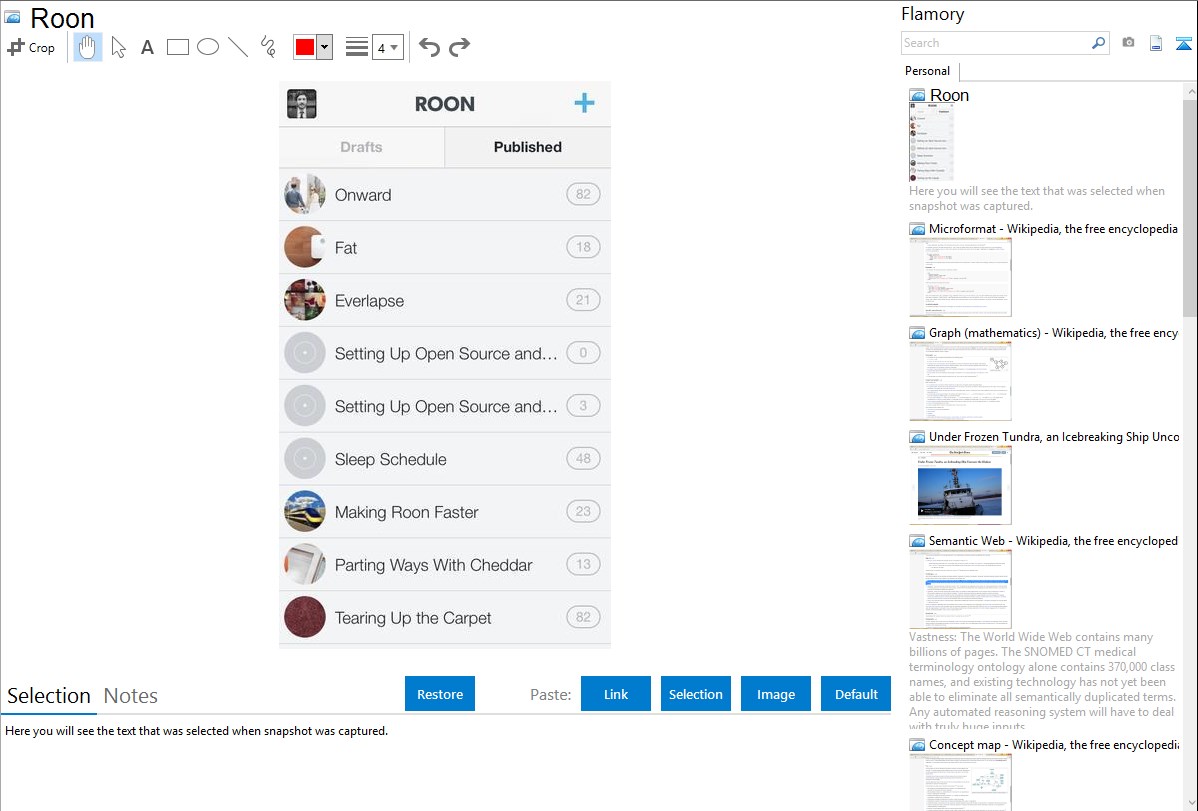
Task: Click the line thickness icon
Action: (x=356, y=47)
